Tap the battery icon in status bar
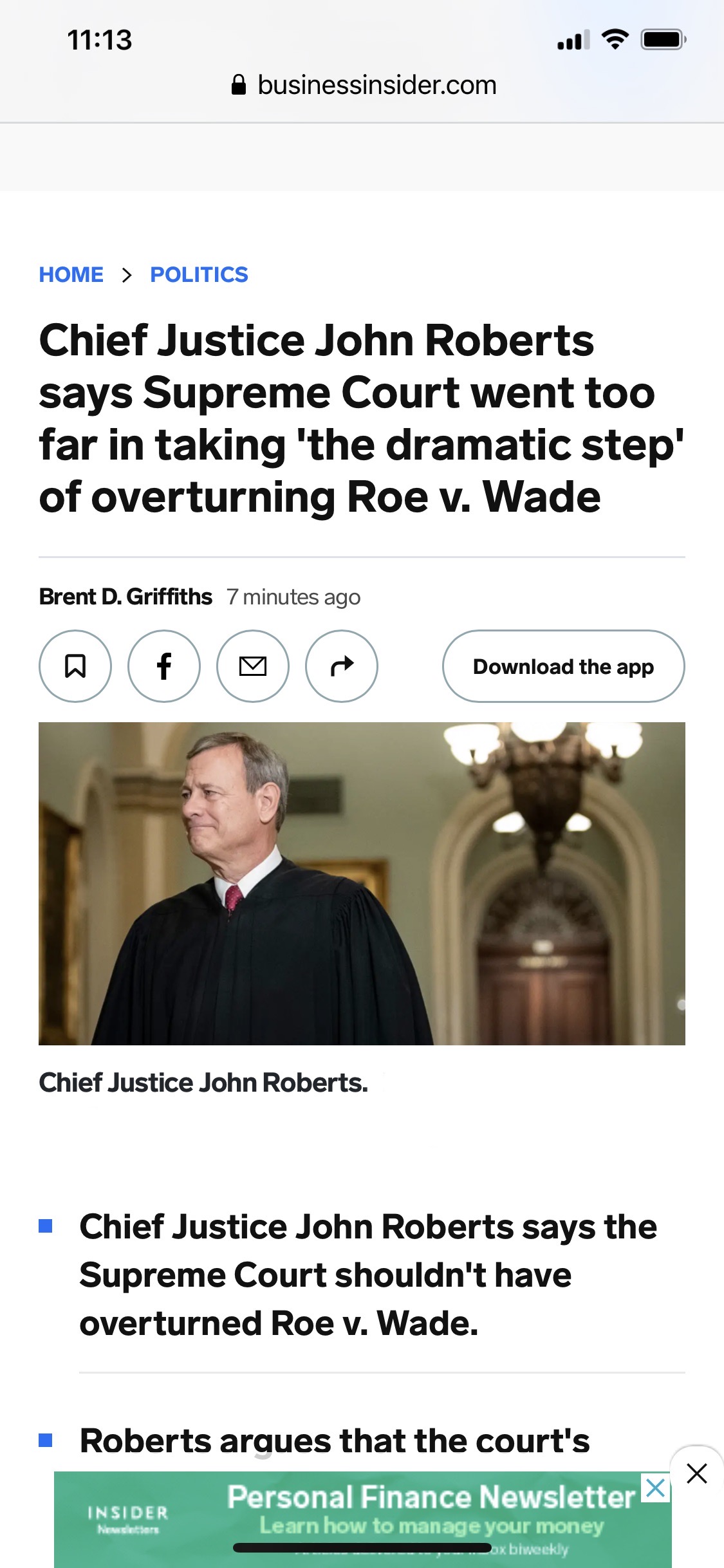This screenshot has height=1568, width=724. pyautogui.click(x=664, y=40)
